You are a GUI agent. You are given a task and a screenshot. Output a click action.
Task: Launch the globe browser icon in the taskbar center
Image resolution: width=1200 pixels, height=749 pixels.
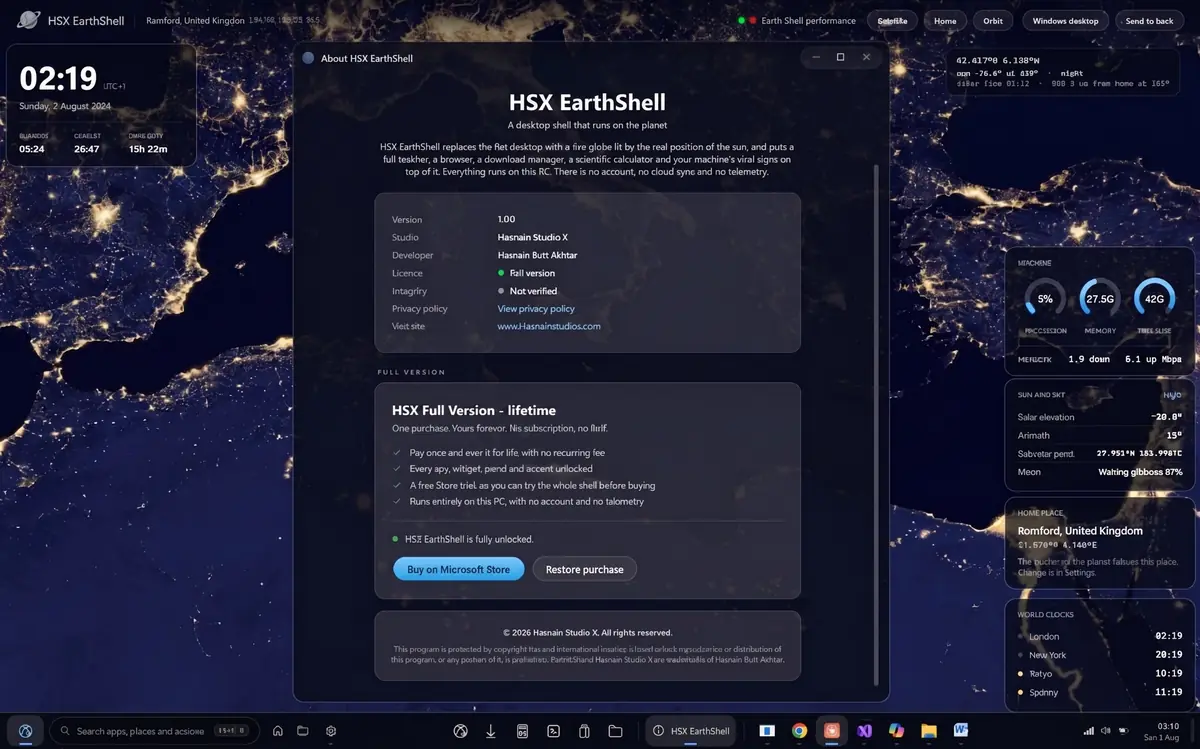[461, 731]
